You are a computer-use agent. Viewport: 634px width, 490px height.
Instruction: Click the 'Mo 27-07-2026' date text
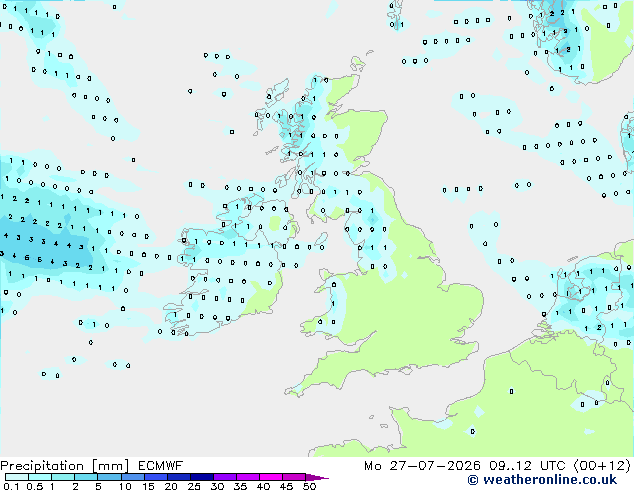click(422, 466)
